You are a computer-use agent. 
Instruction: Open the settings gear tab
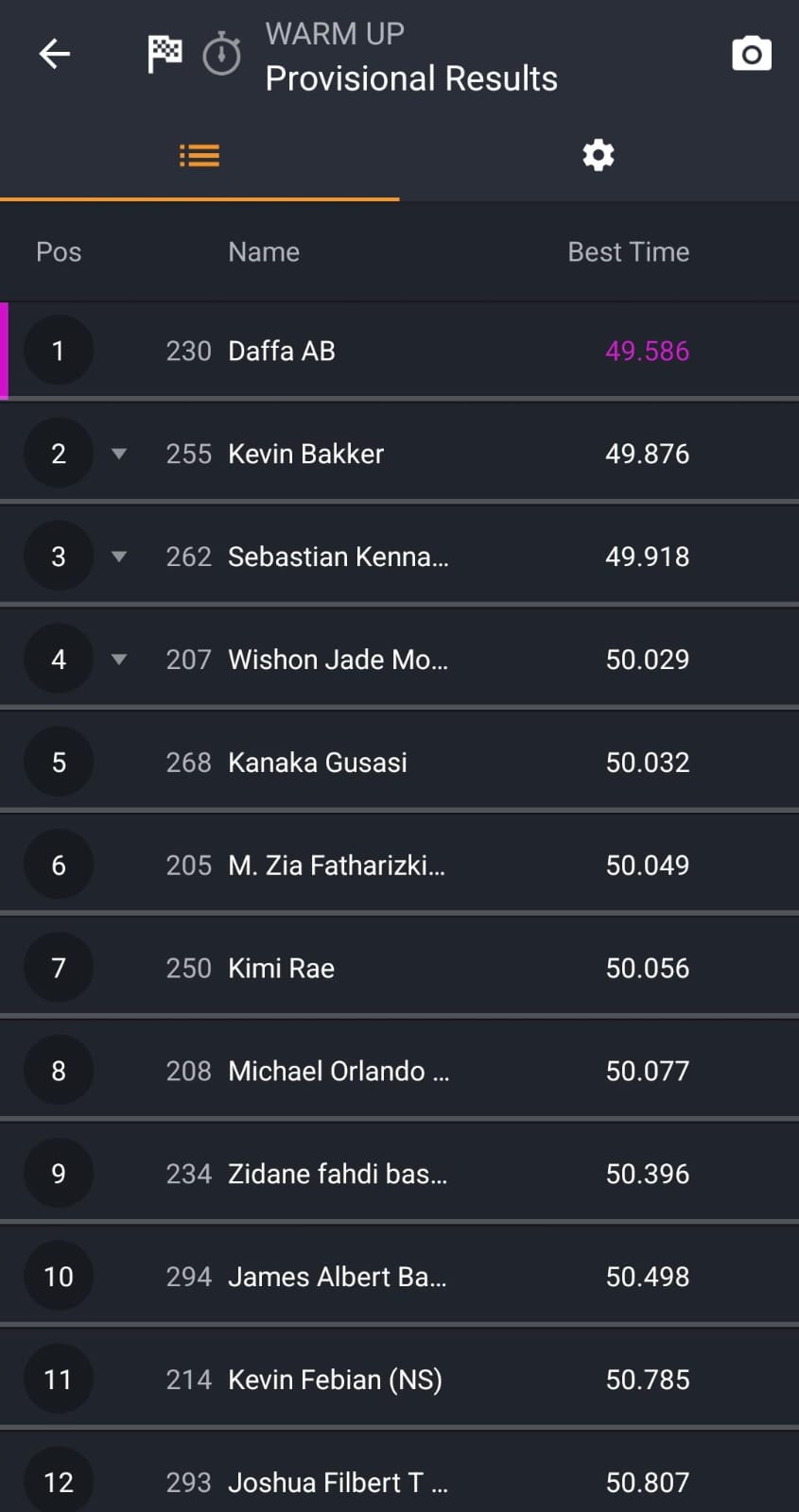coord(599,155)
